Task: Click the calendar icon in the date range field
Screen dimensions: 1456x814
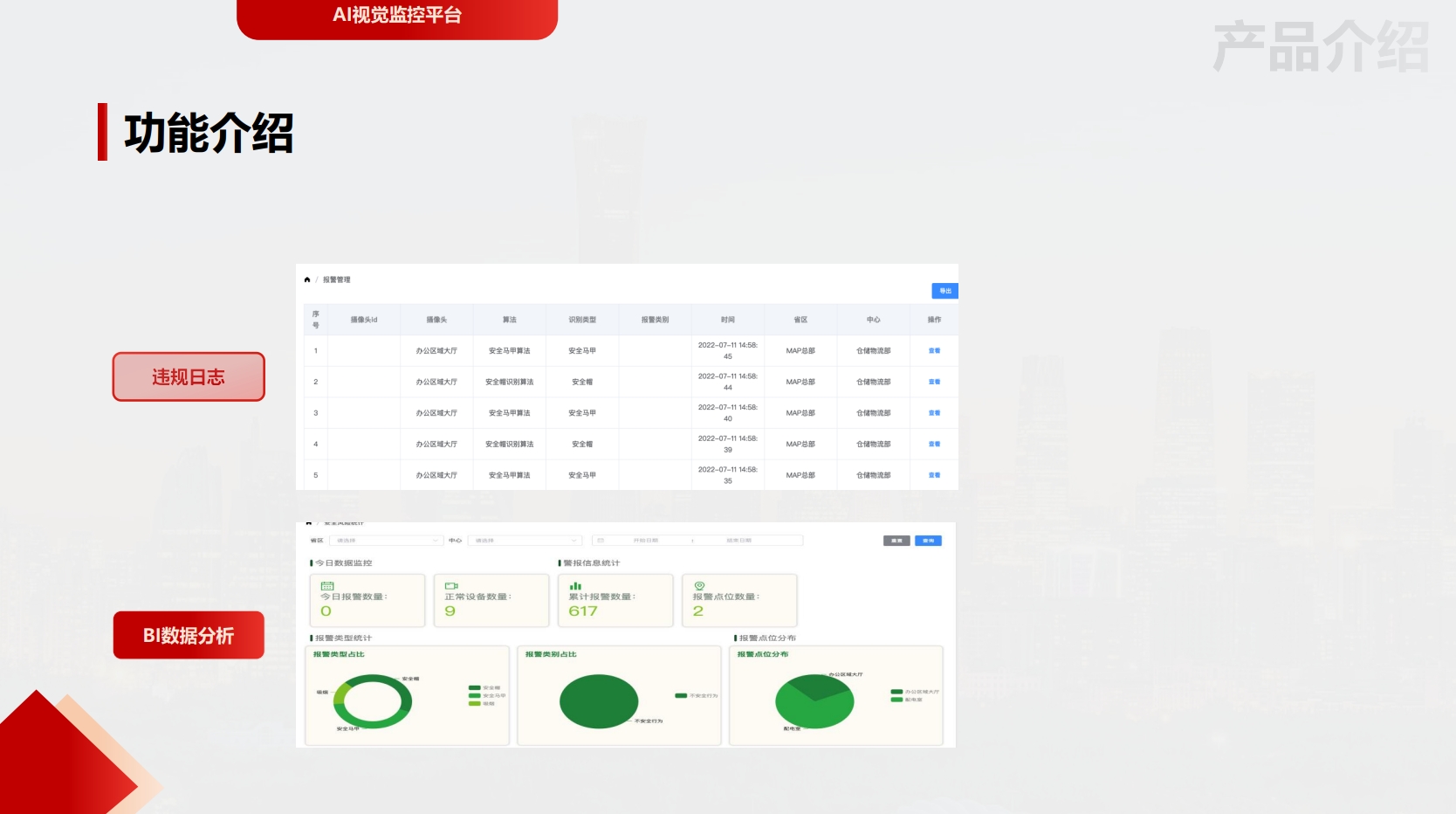Action: (601, 541)
